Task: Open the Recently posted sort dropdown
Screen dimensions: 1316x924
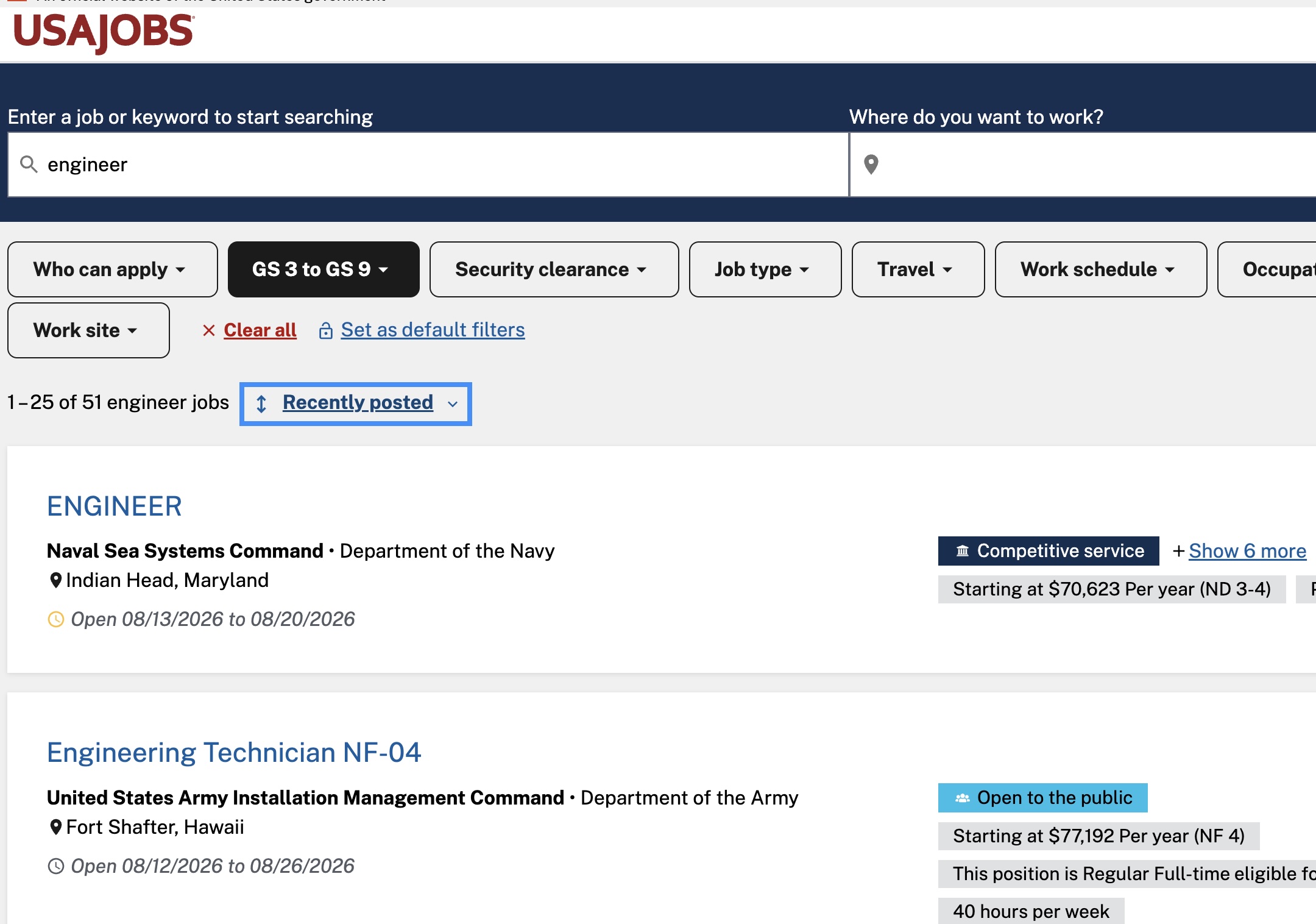Action: point(356,403)
